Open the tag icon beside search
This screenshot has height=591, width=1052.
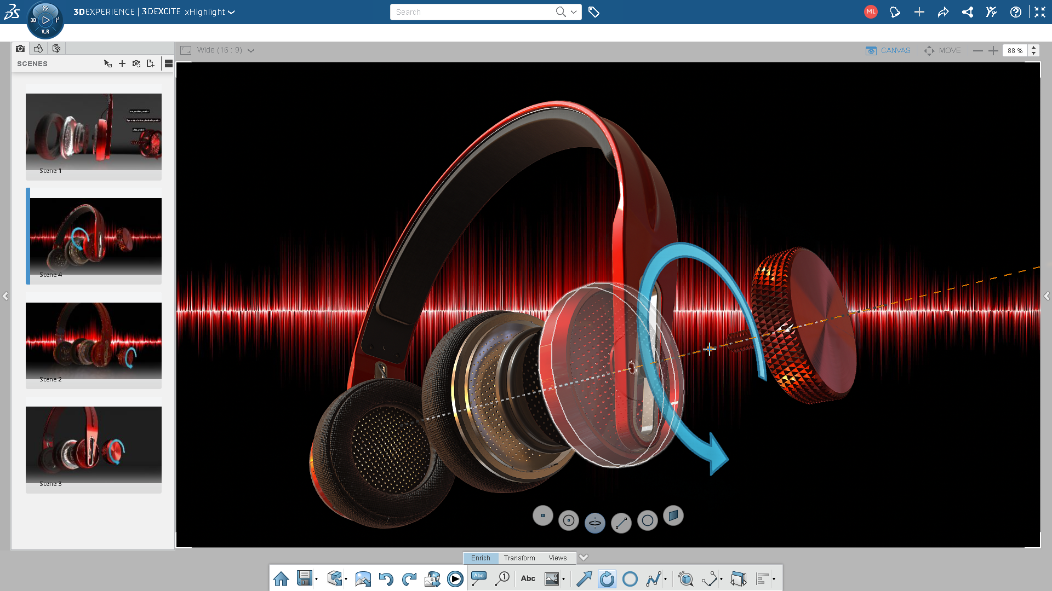594,12
